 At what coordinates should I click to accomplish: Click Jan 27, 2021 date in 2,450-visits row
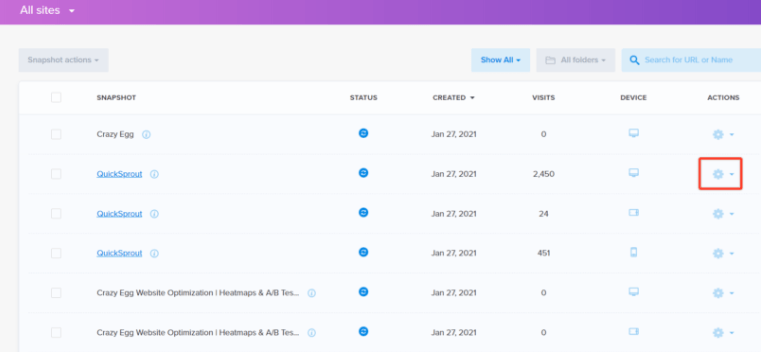point(454,174)
